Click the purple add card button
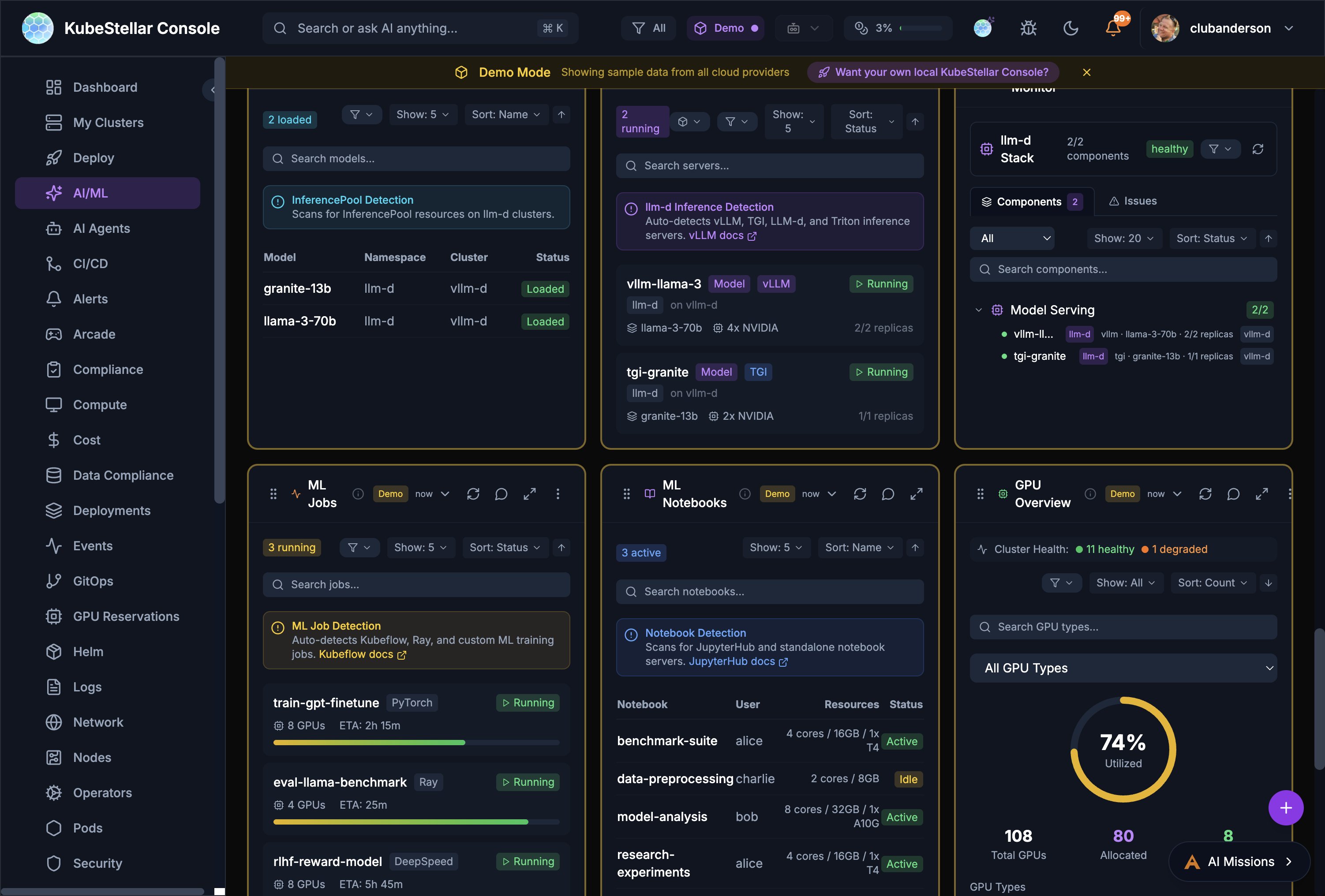The image size is (1325, 896). tap(1285, 808)
